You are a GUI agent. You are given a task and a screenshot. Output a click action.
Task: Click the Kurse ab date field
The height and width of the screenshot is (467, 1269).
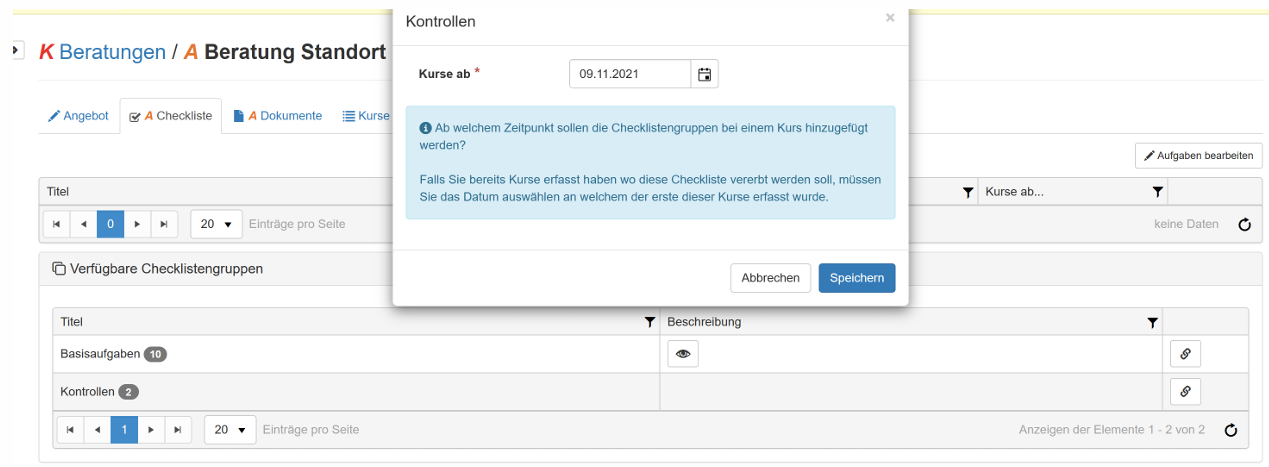tap(630, 74)
